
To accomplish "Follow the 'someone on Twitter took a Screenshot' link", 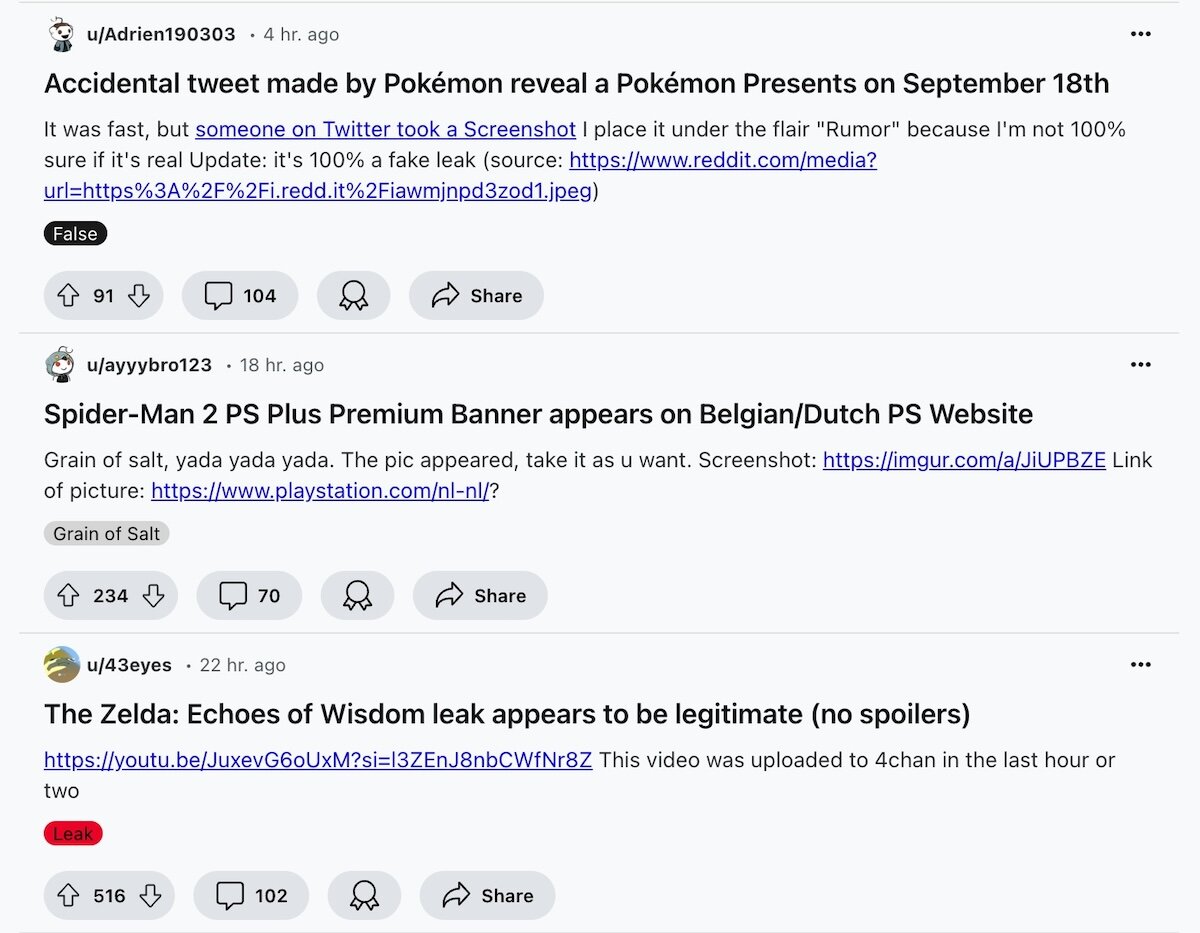I will click(x=385, y=129).
